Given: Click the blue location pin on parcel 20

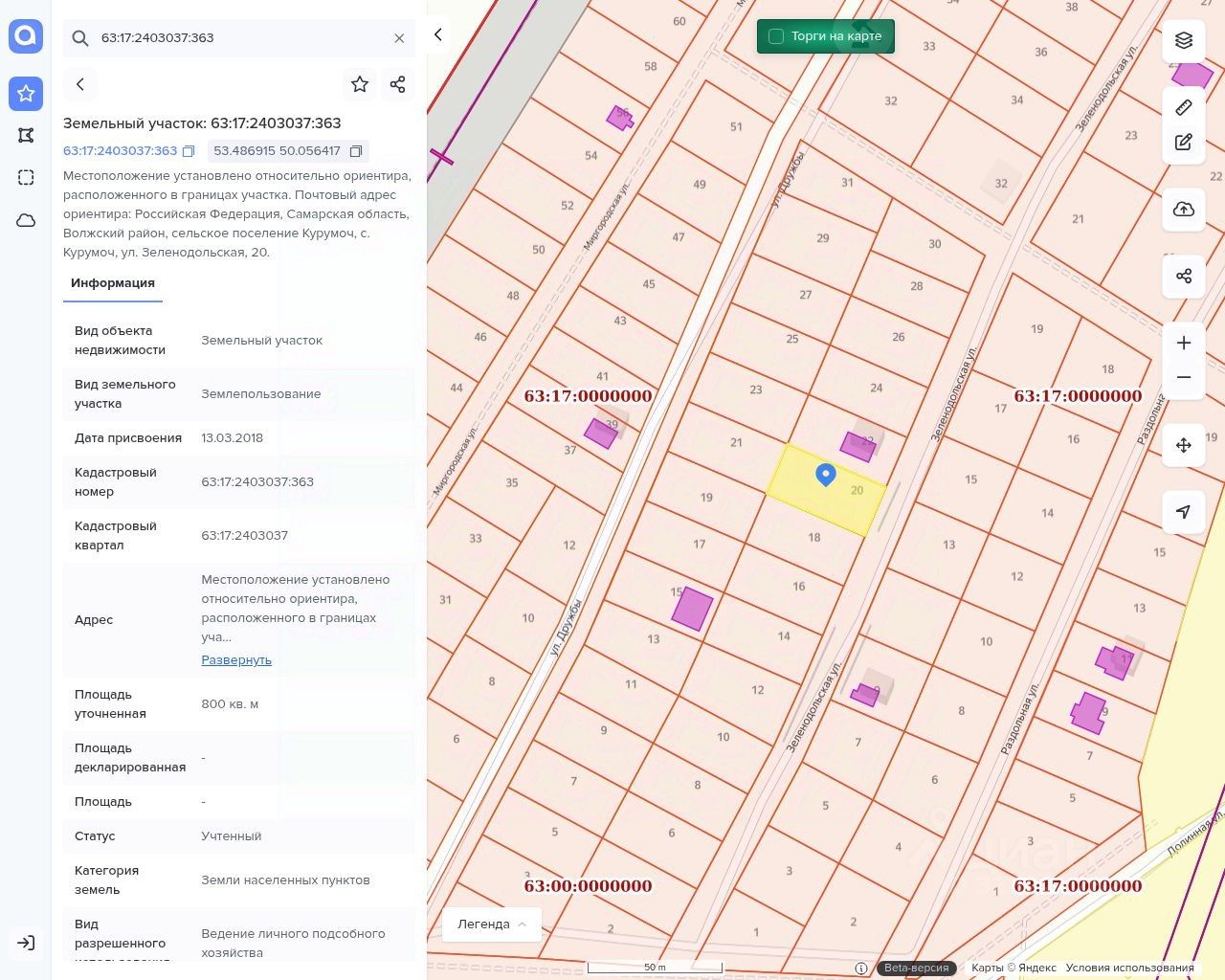Looking at the screenshot, I should [826, 474].
